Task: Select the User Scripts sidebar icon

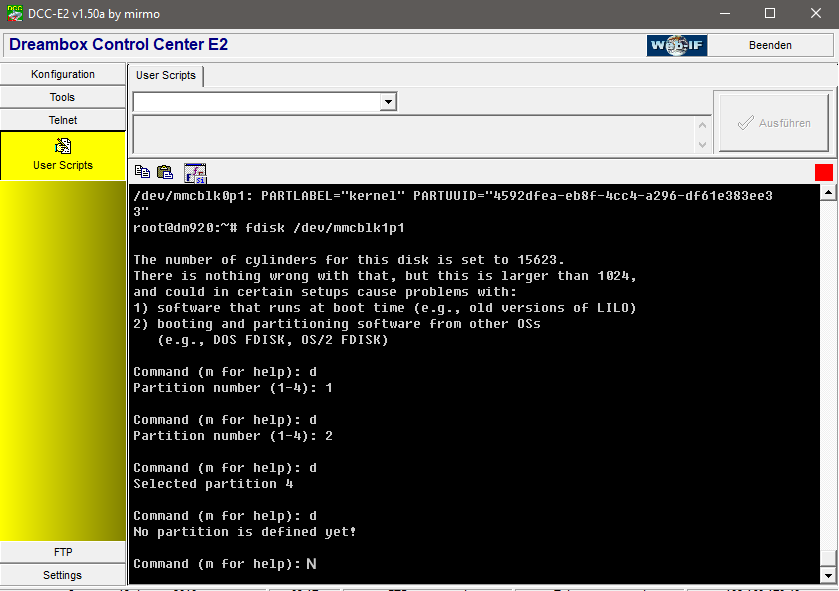Action: click(62, 147)
